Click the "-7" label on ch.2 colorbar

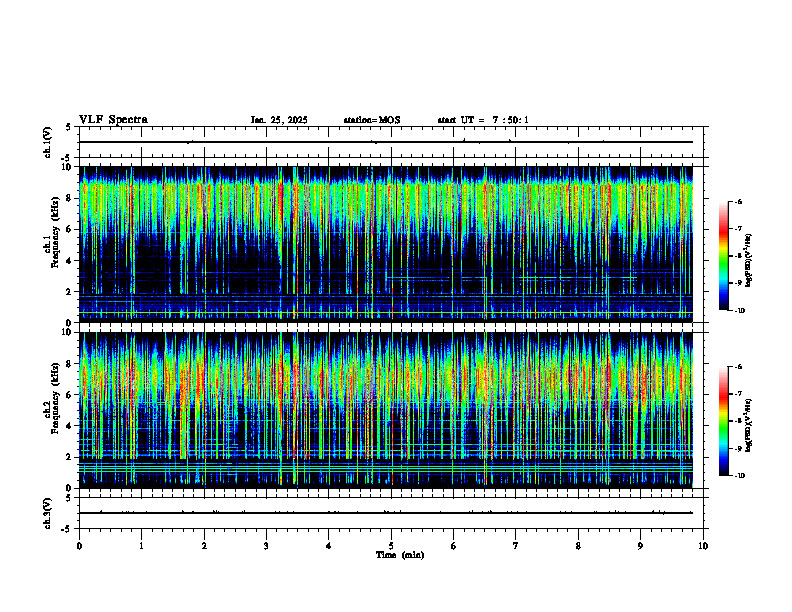point(738,394)
